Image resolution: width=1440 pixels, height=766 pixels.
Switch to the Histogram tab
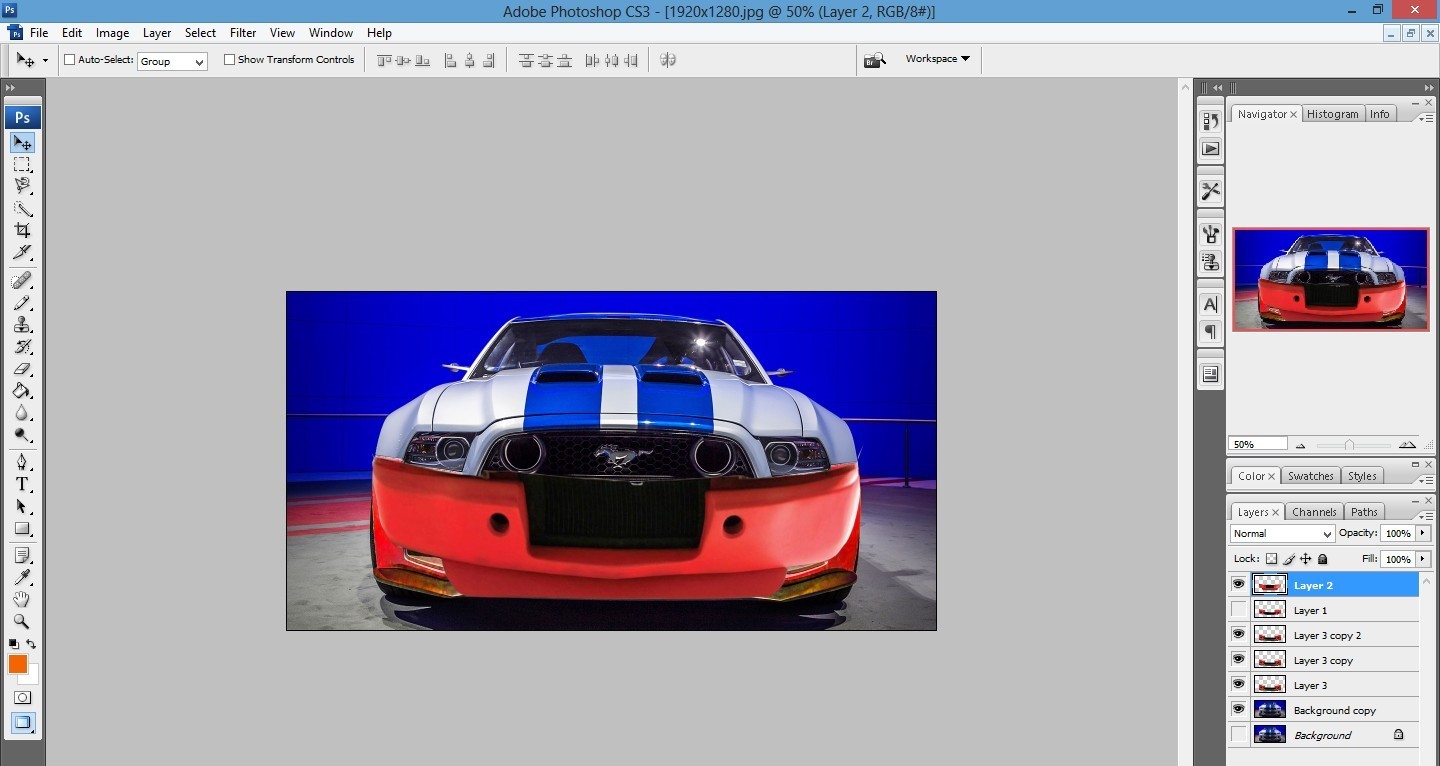click(1332, 114)
